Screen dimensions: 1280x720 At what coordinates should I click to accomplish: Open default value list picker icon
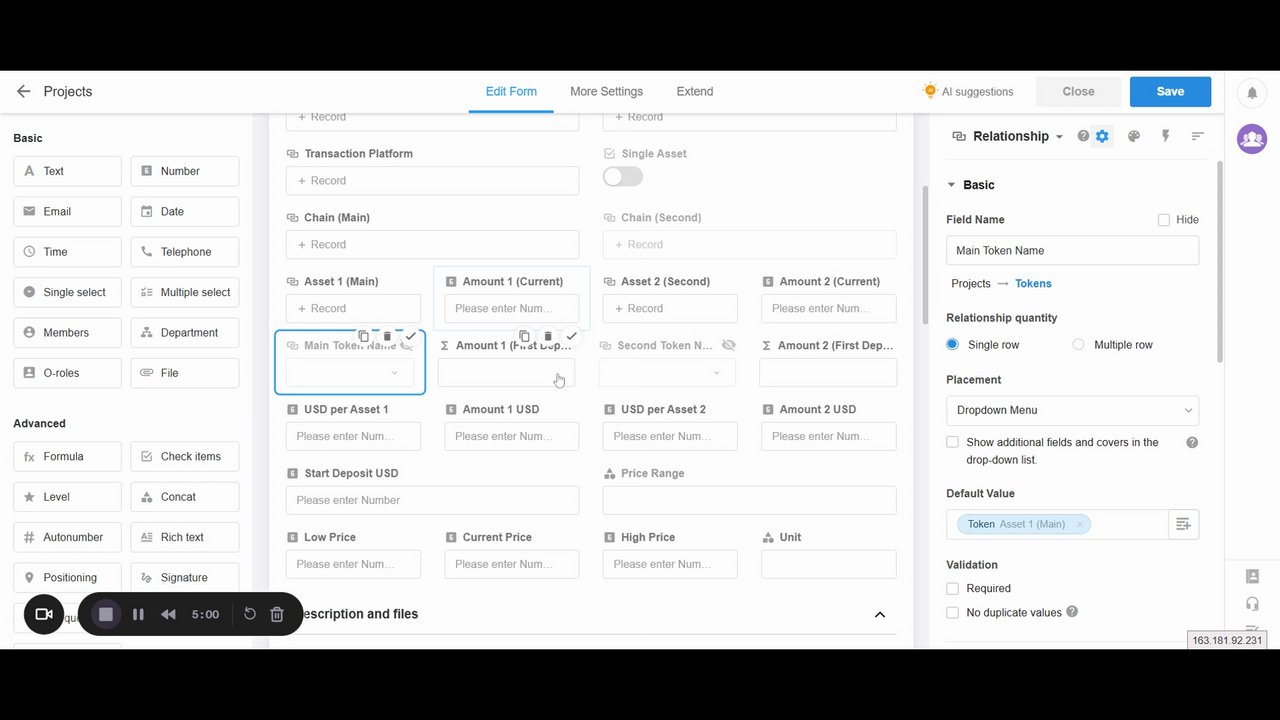[1183, 524]
